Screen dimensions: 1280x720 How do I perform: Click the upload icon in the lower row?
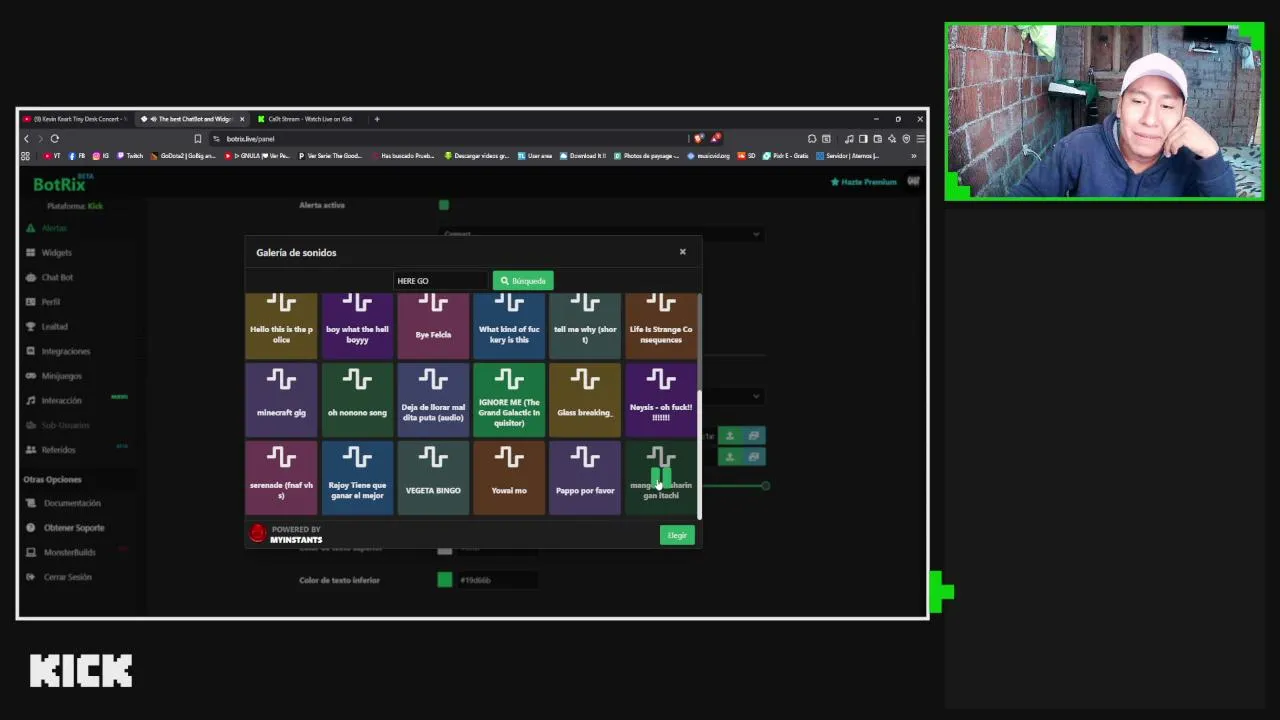[x=730, y=457]
